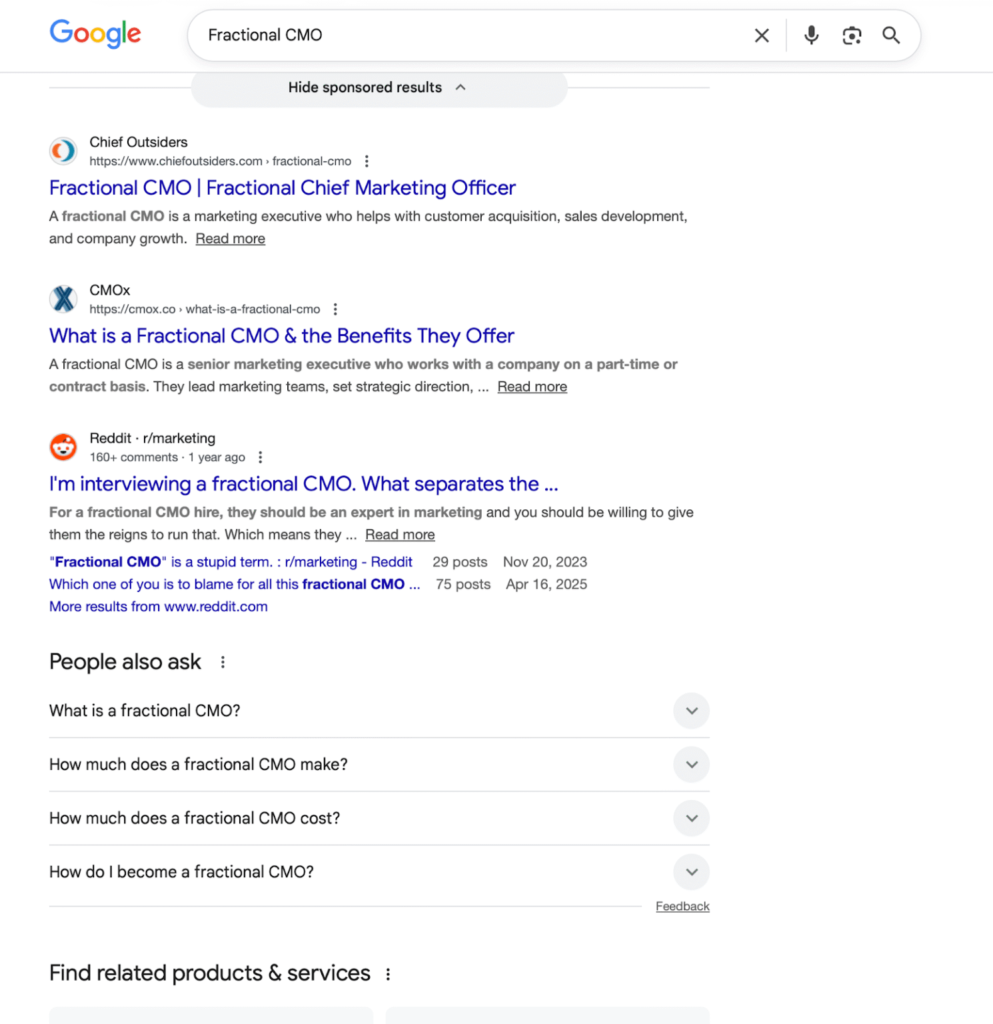Image resolution: width=993 pixels, height=1024 pixels.
Task: Open the Chief Outsiders Fractional CMO result
Action: coord(282,188)
